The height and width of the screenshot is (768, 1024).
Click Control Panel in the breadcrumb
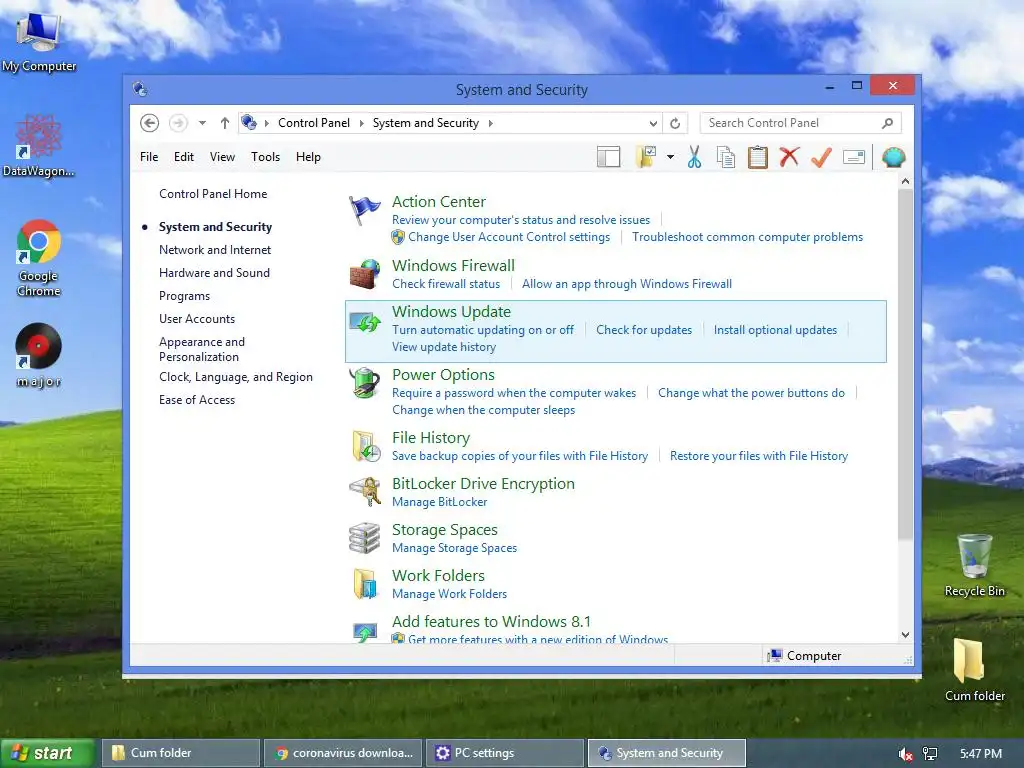pyautogui.click(x=314, y=123)
